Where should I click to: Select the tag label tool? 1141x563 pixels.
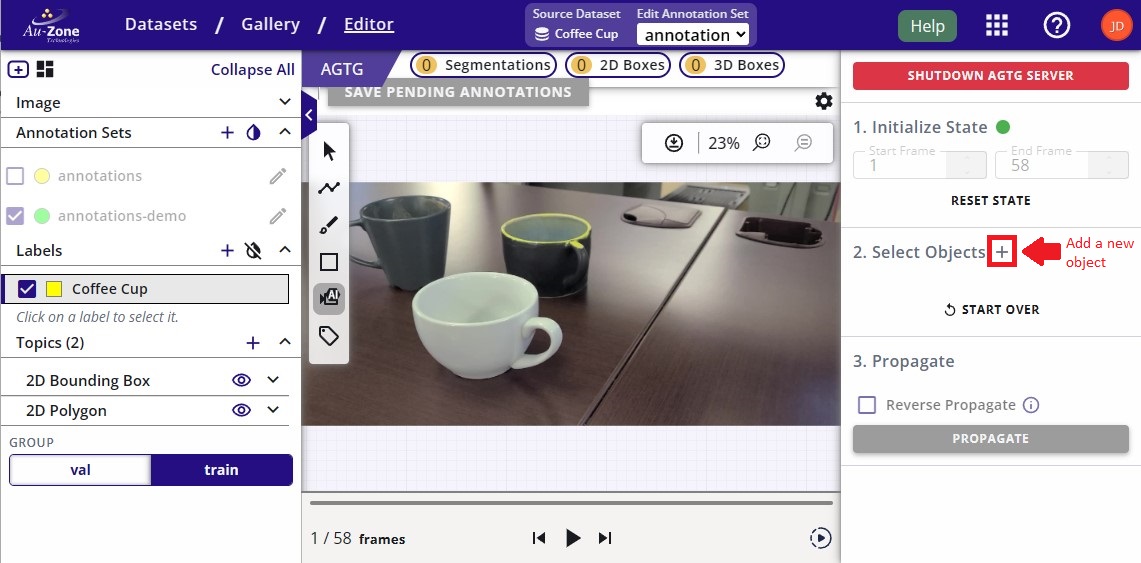pos(329,335)
